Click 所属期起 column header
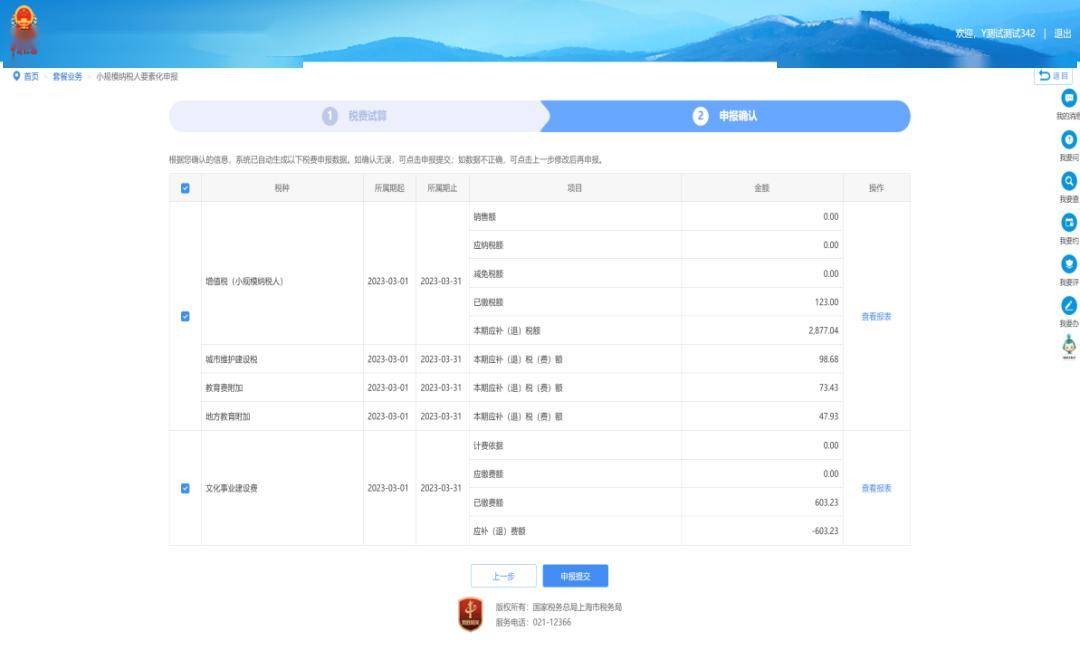Viewport: 1080px width, 650px height. pyautogui.click(x=389, y=188)
